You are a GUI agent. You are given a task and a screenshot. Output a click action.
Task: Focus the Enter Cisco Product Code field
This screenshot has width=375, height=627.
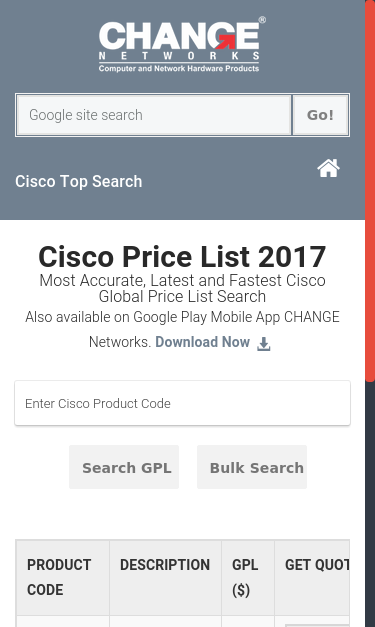(182, 403)
